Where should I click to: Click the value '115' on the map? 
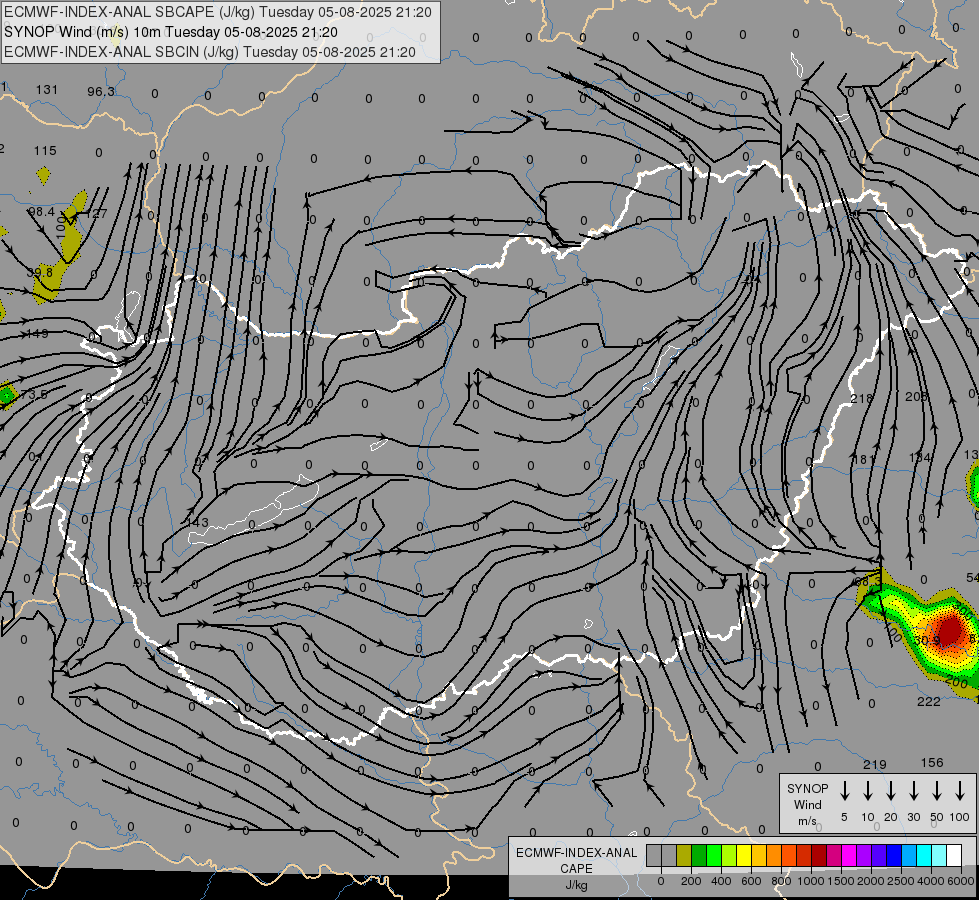point(45,151)
